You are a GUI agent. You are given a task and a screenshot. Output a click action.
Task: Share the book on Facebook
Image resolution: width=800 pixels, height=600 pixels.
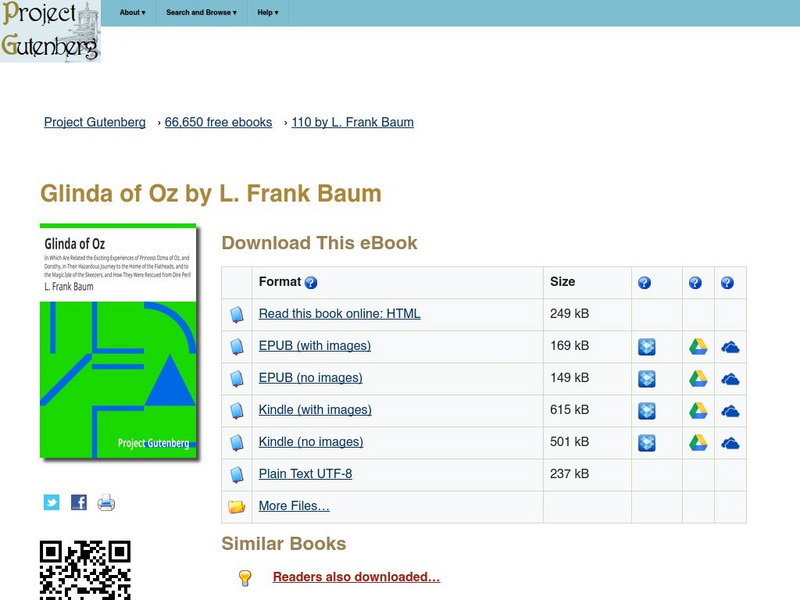(79, 503)
